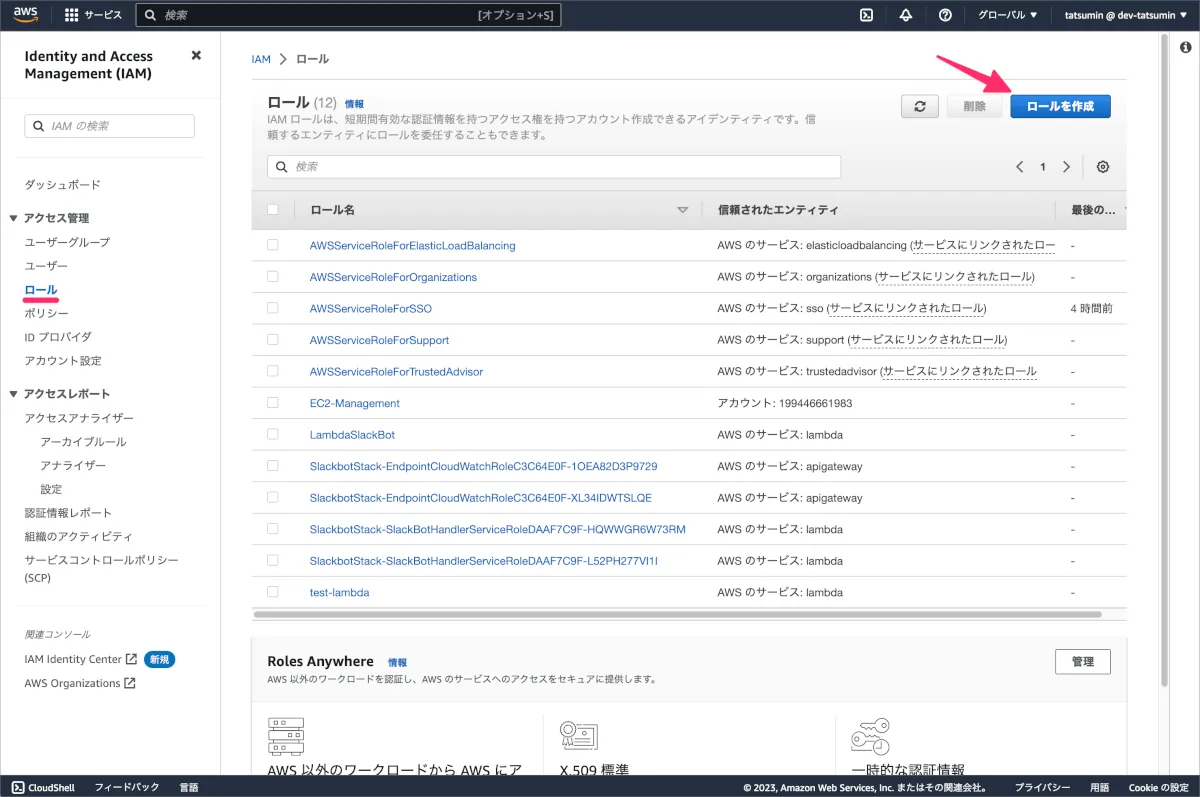This screenshot has width=1200, height=797.
Task: Open AWS Organizations external link
Action: point(80,684)
